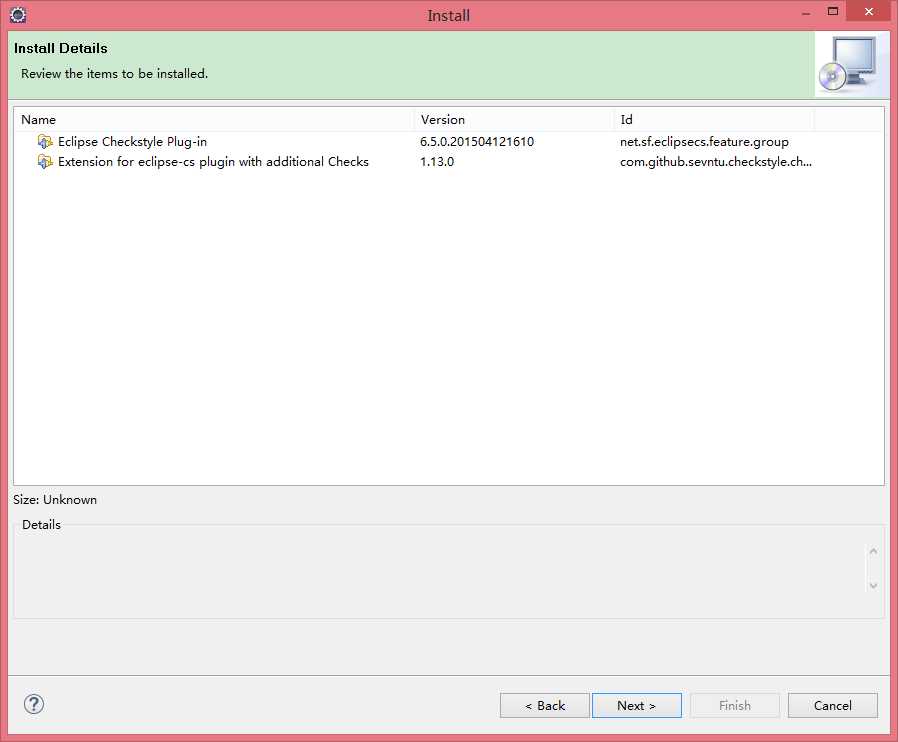Cancel the installation dialog
The width and height of the screenshot is (898, 742).
click(833, 705)
